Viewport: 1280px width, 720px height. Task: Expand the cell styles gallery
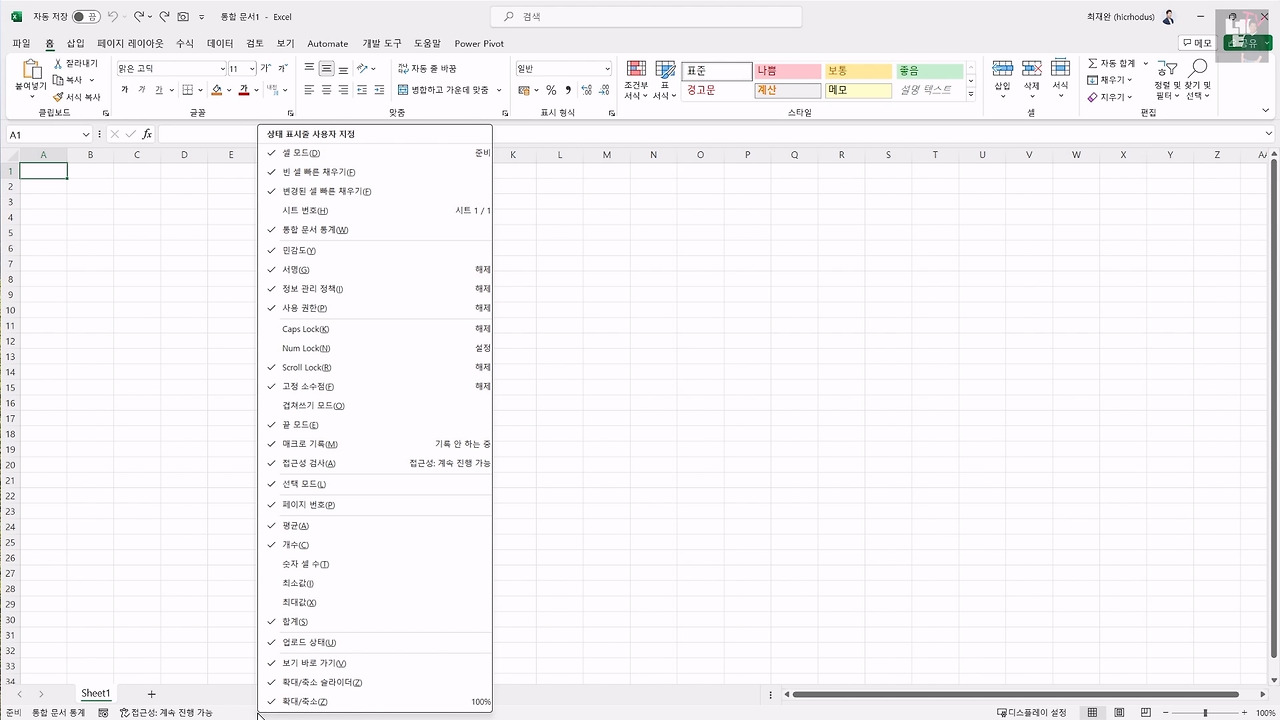tap(970, 94)
